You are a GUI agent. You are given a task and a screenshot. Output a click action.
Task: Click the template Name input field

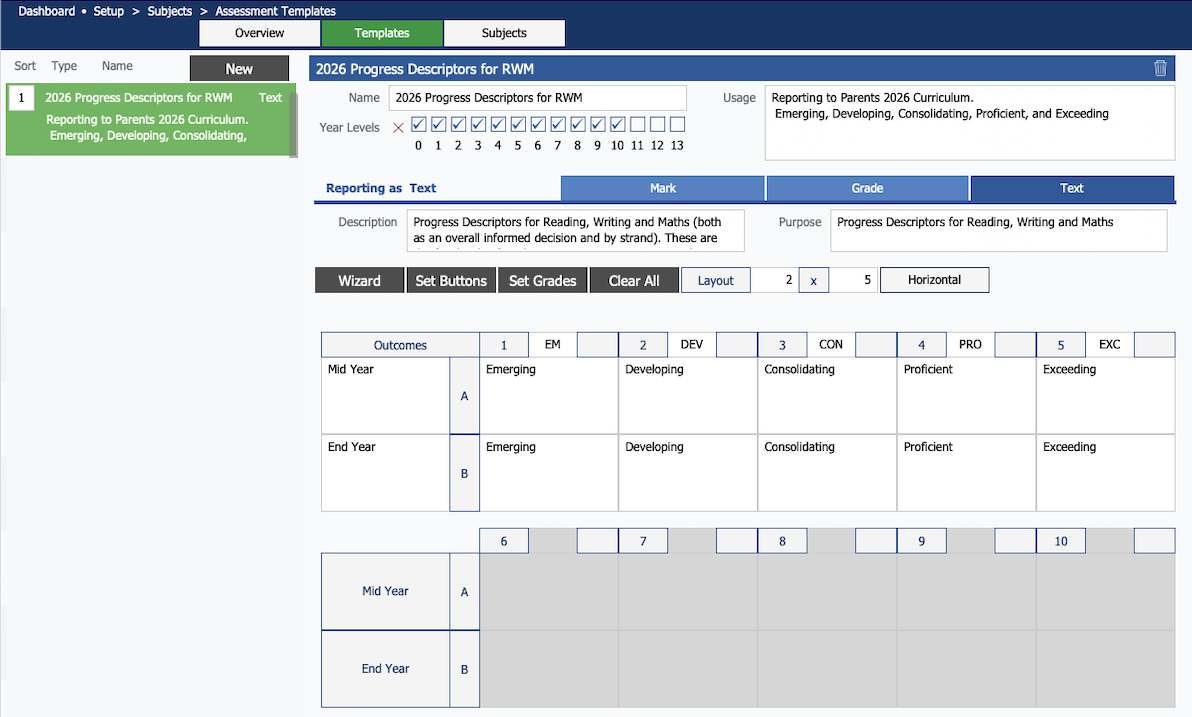tap(537, 98)
